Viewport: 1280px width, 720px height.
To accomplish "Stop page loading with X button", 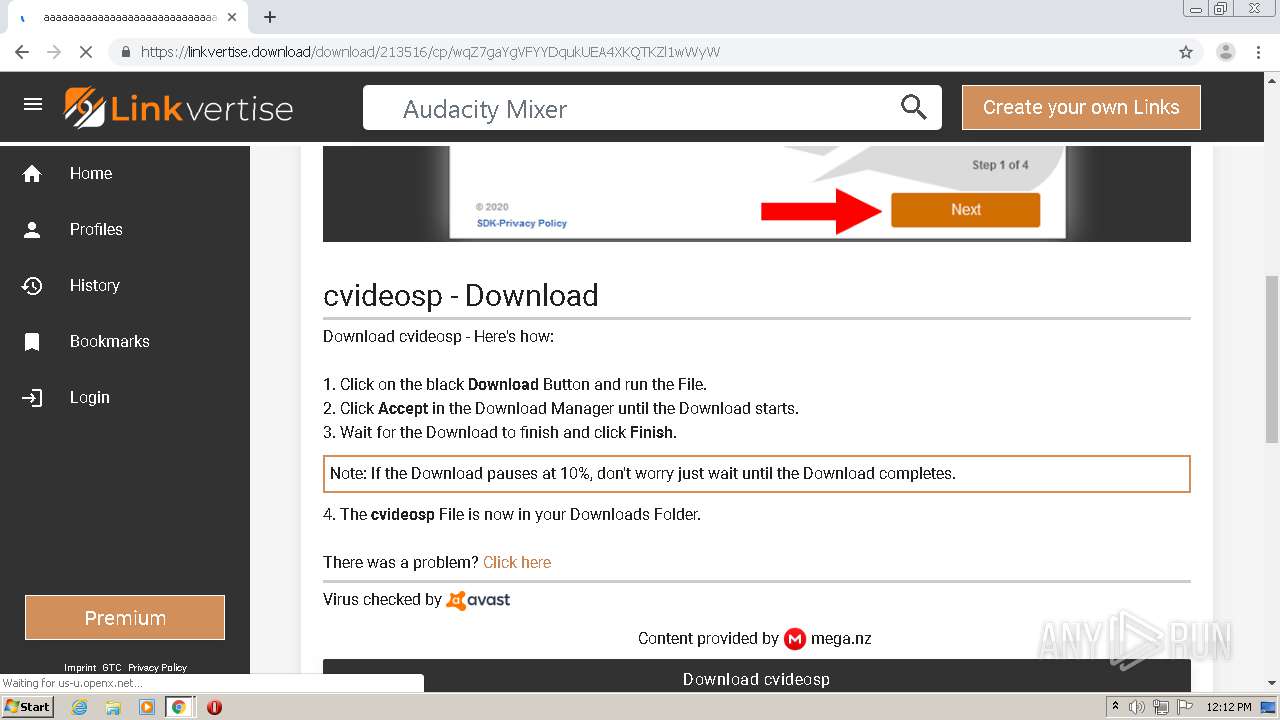I will tap(86, 52).
